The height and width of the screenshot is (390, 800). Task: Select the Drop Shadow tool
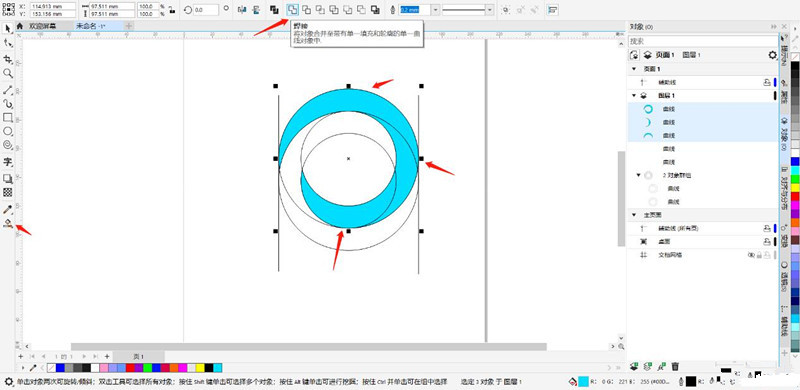coord(8,179)
